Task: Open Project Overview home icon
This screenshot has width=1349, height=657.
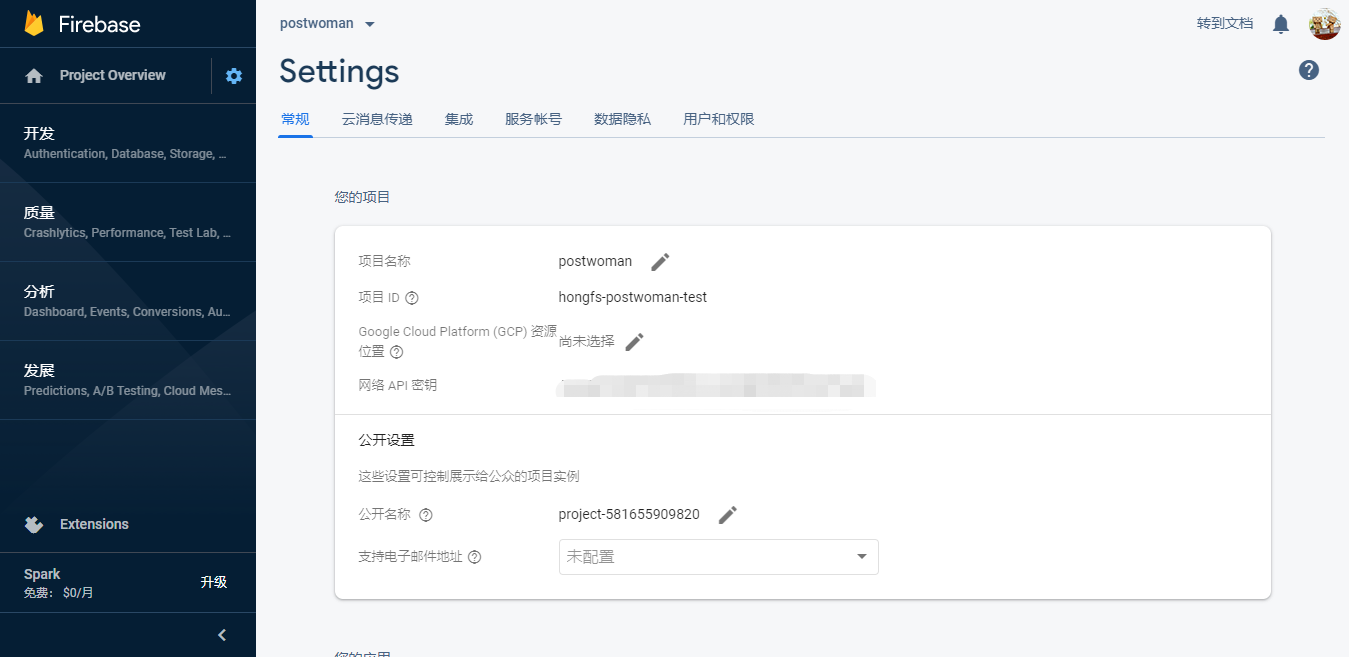Action: coord(34,76)
